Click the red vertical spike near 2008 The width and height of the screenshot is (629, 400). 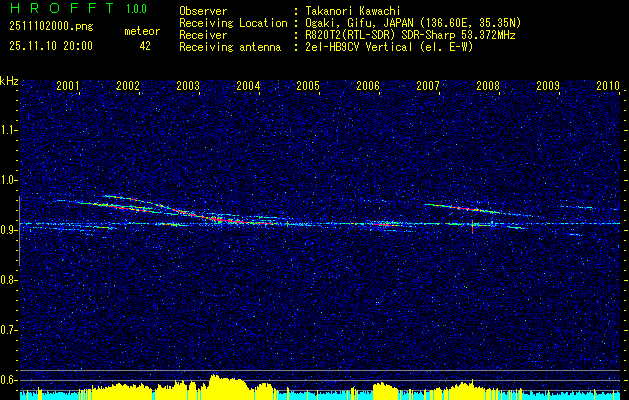pyautogui.click(x=472, y=226)
